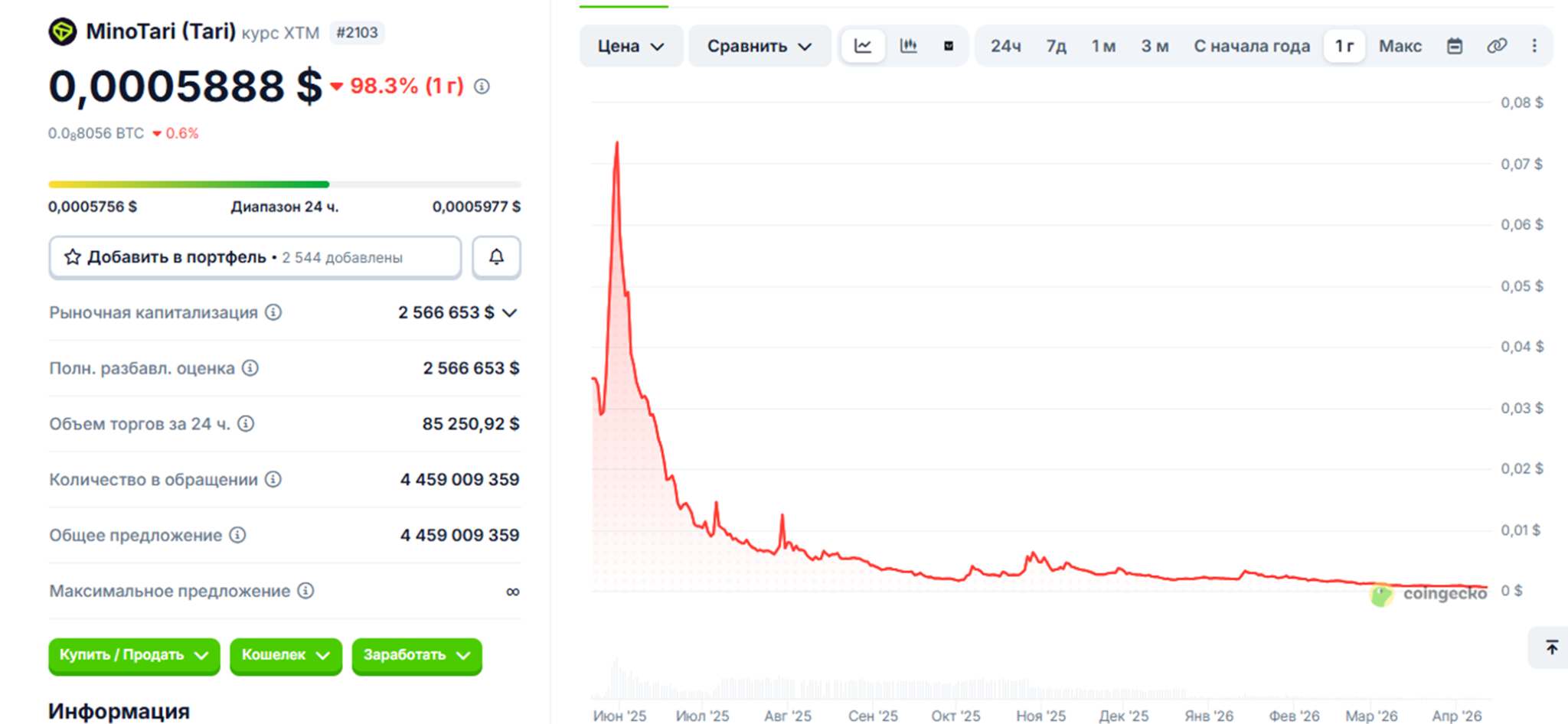The image size is (1568, 724).
Task: Switch to line chart view
Action: pos(863,46)
